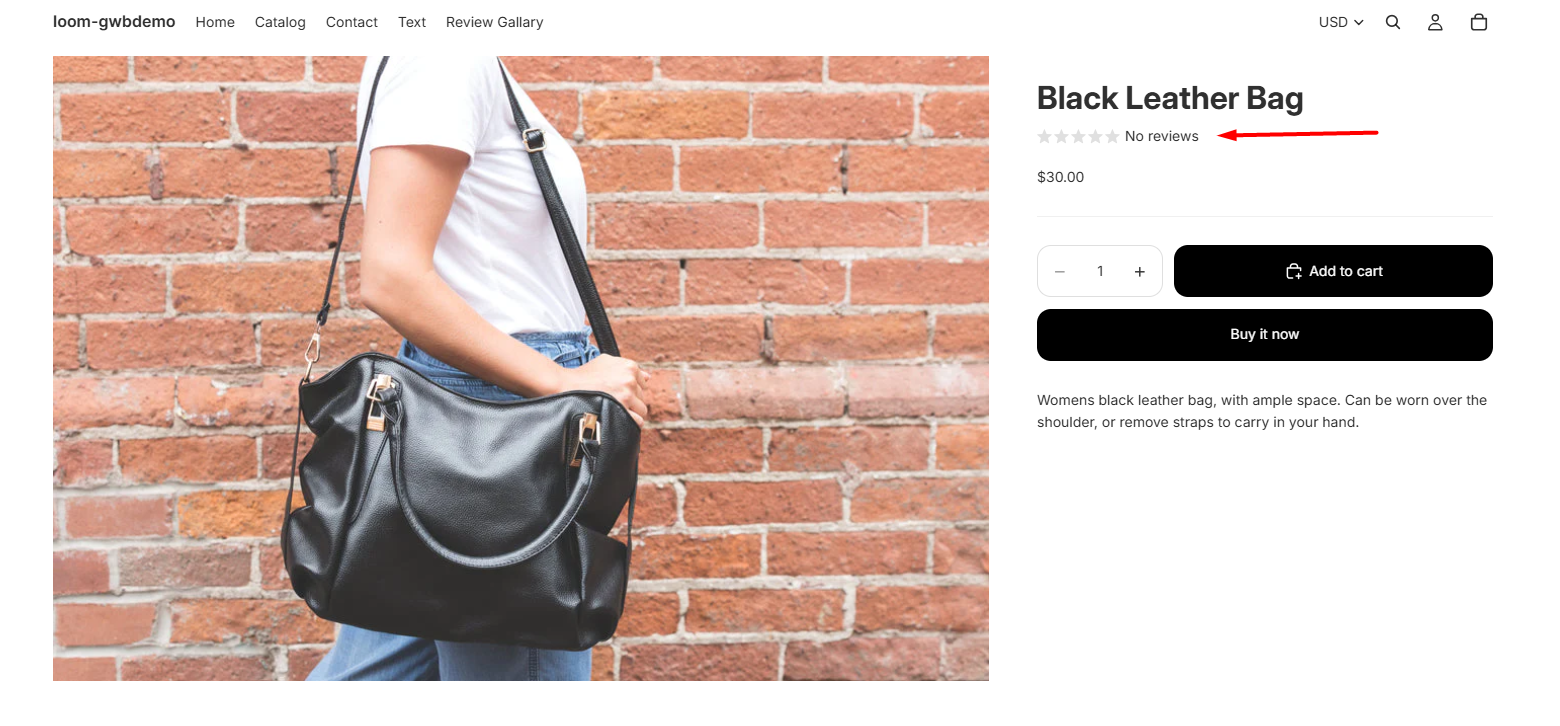Click the loom-gwbdemo store logo
The image size is (1560, 726).
pos(114,21)
